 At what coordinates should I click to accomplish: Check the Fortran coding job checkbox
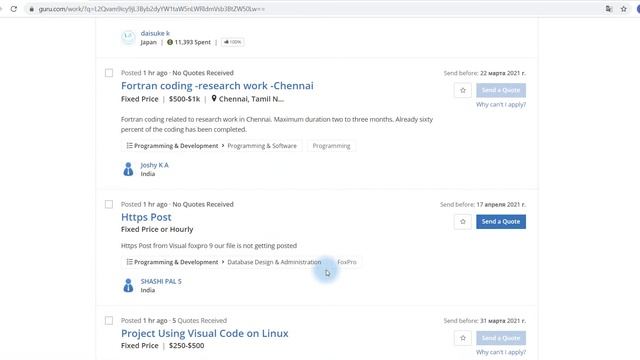pos(109,73)
